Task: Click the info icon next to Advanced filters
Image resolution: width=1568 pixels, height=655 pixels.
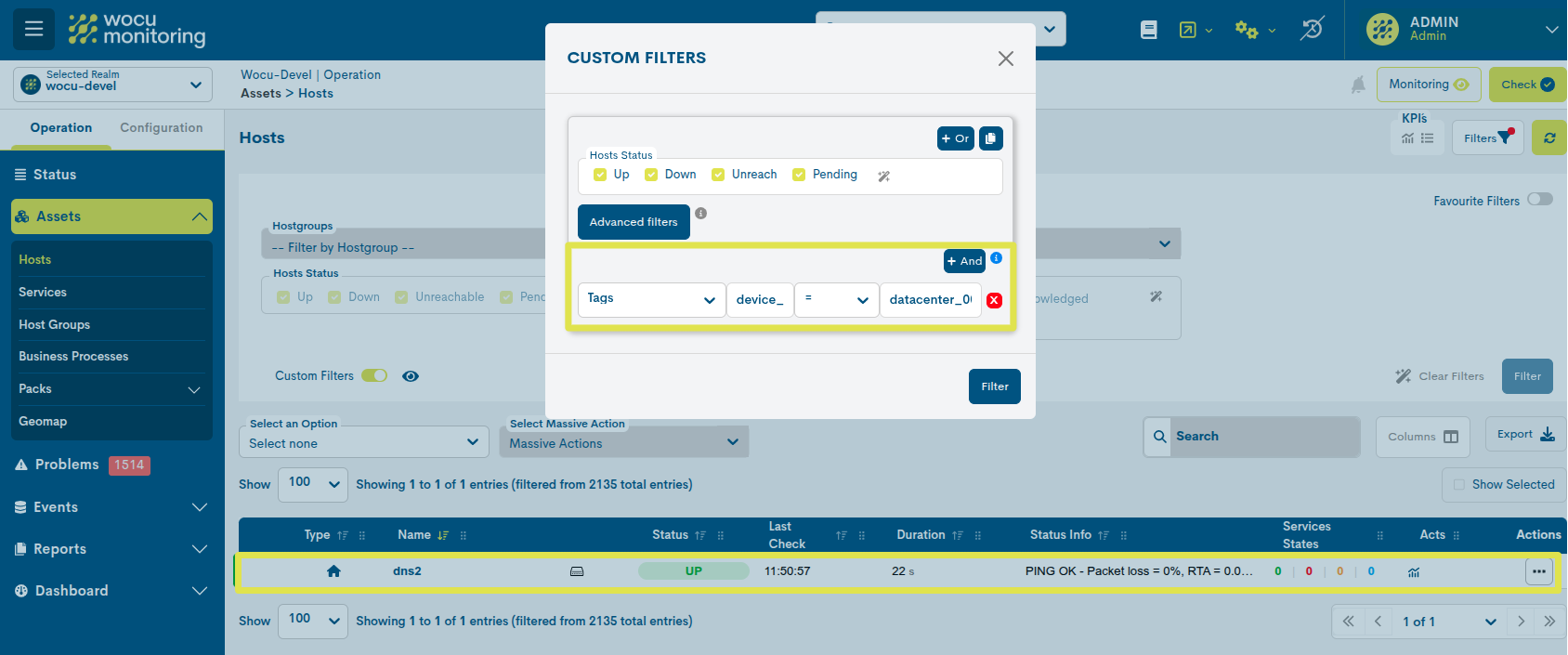Action: [x=701, y=214]
